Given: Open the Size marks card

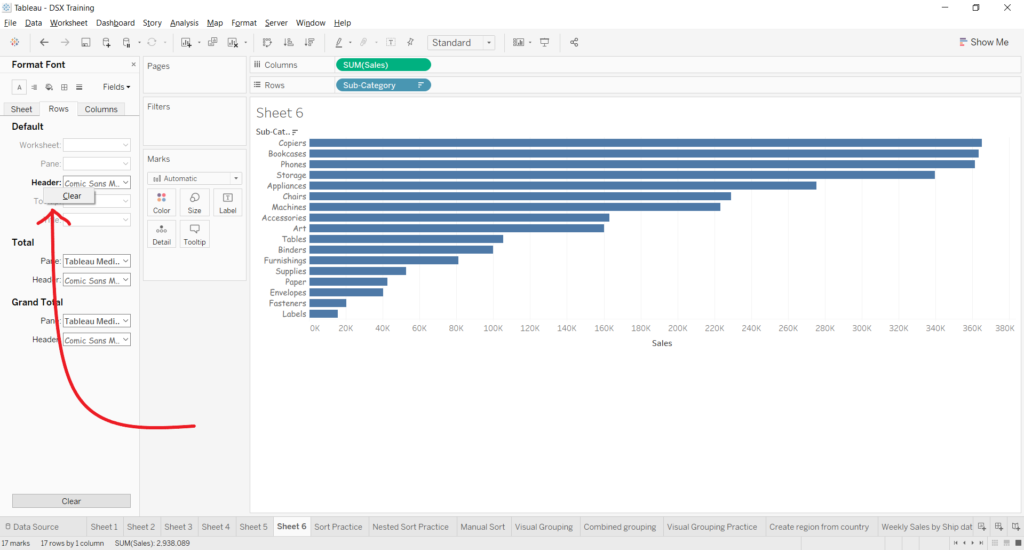Looking at the screenshot, I should click(194, 203).
